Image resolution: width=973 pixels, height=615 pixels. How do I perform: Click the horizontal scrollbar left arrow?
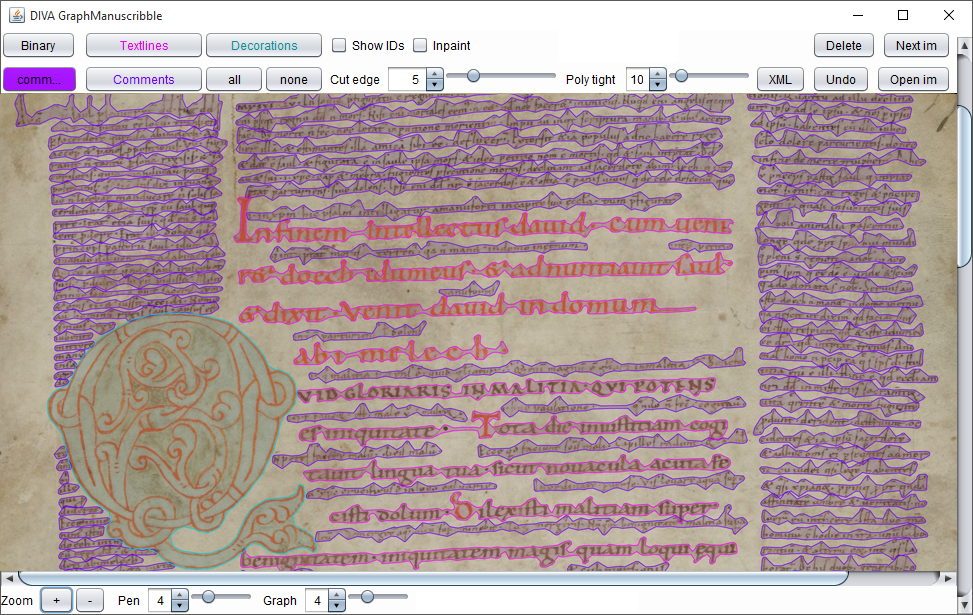point(9,578)
